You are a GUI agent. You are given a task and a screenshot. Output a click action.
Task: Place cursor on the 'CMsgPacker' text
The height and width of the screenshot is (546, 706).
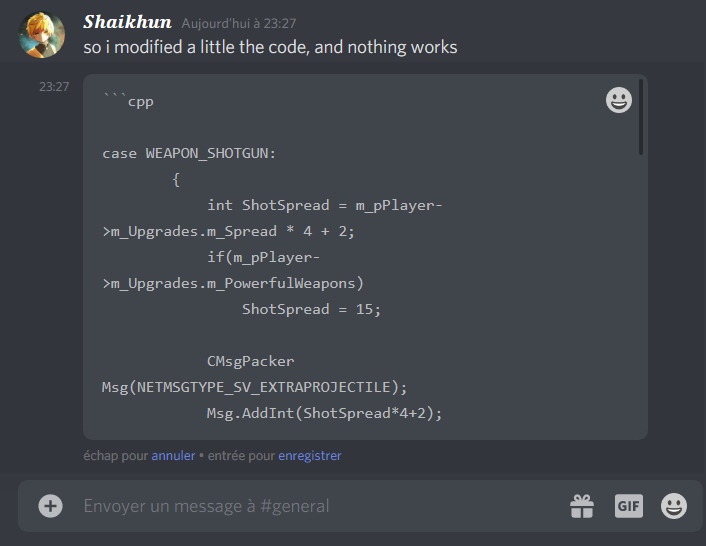pyautogui.click(x=250, y=361)
